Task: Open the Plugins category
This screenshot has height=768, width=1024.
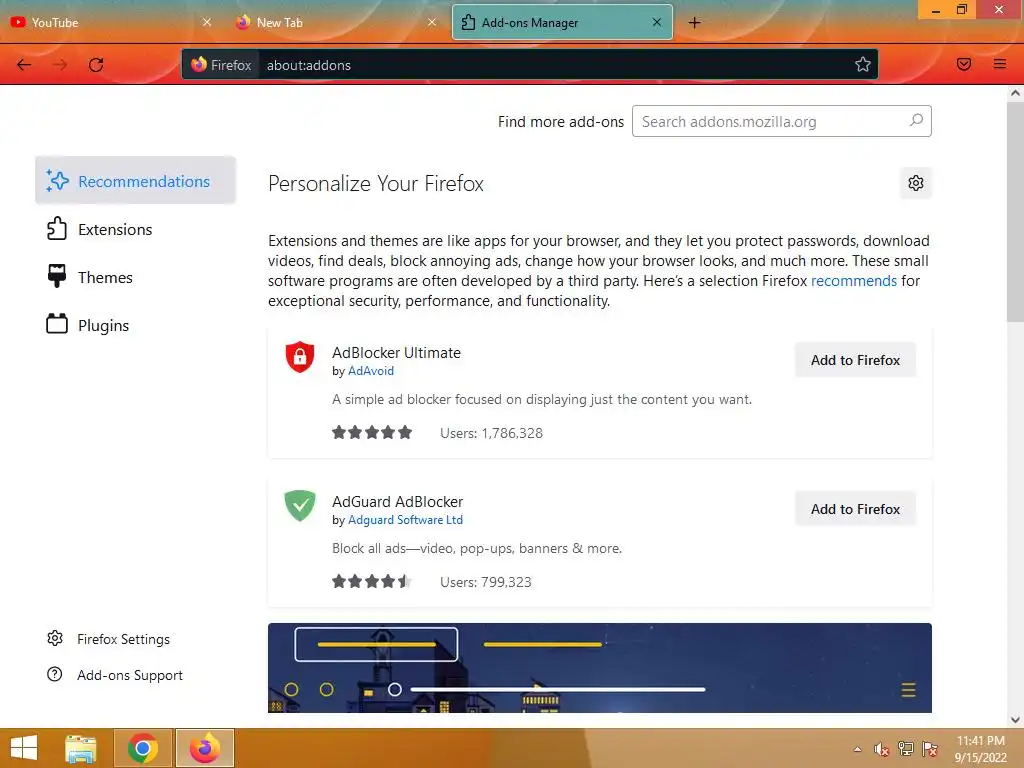Action: point(135,325)
